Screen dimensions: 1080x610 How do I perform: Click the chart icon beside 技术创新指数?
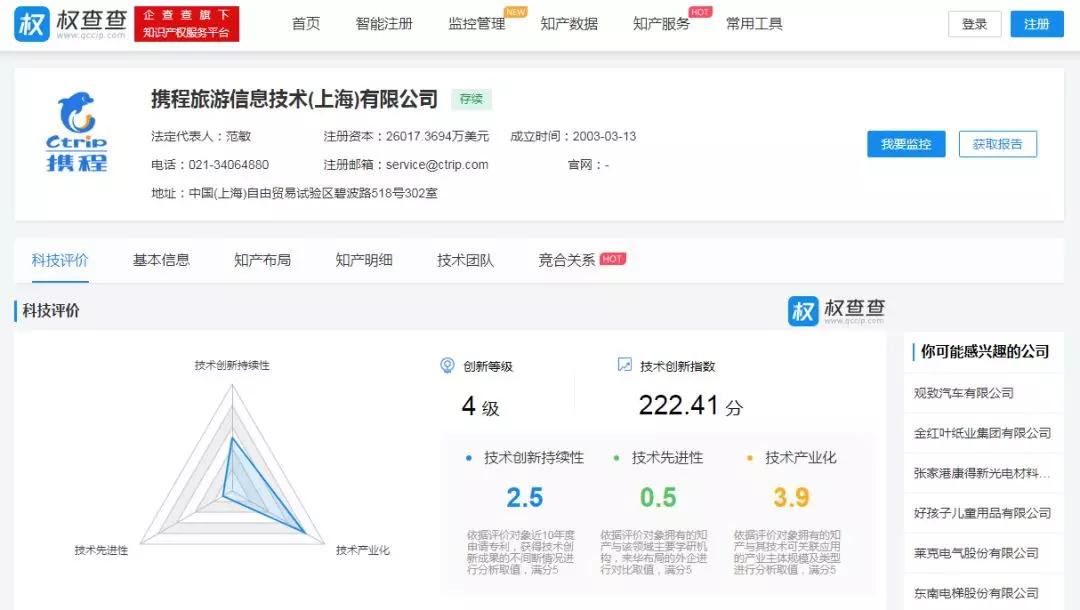click(625, 367)
